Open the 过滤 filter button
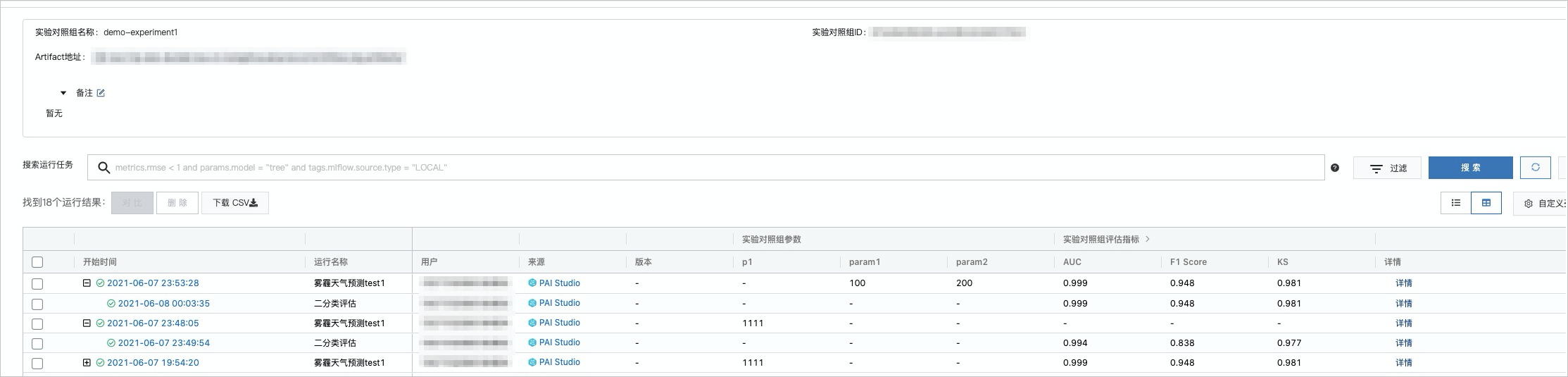 [x=1387, y=168]
